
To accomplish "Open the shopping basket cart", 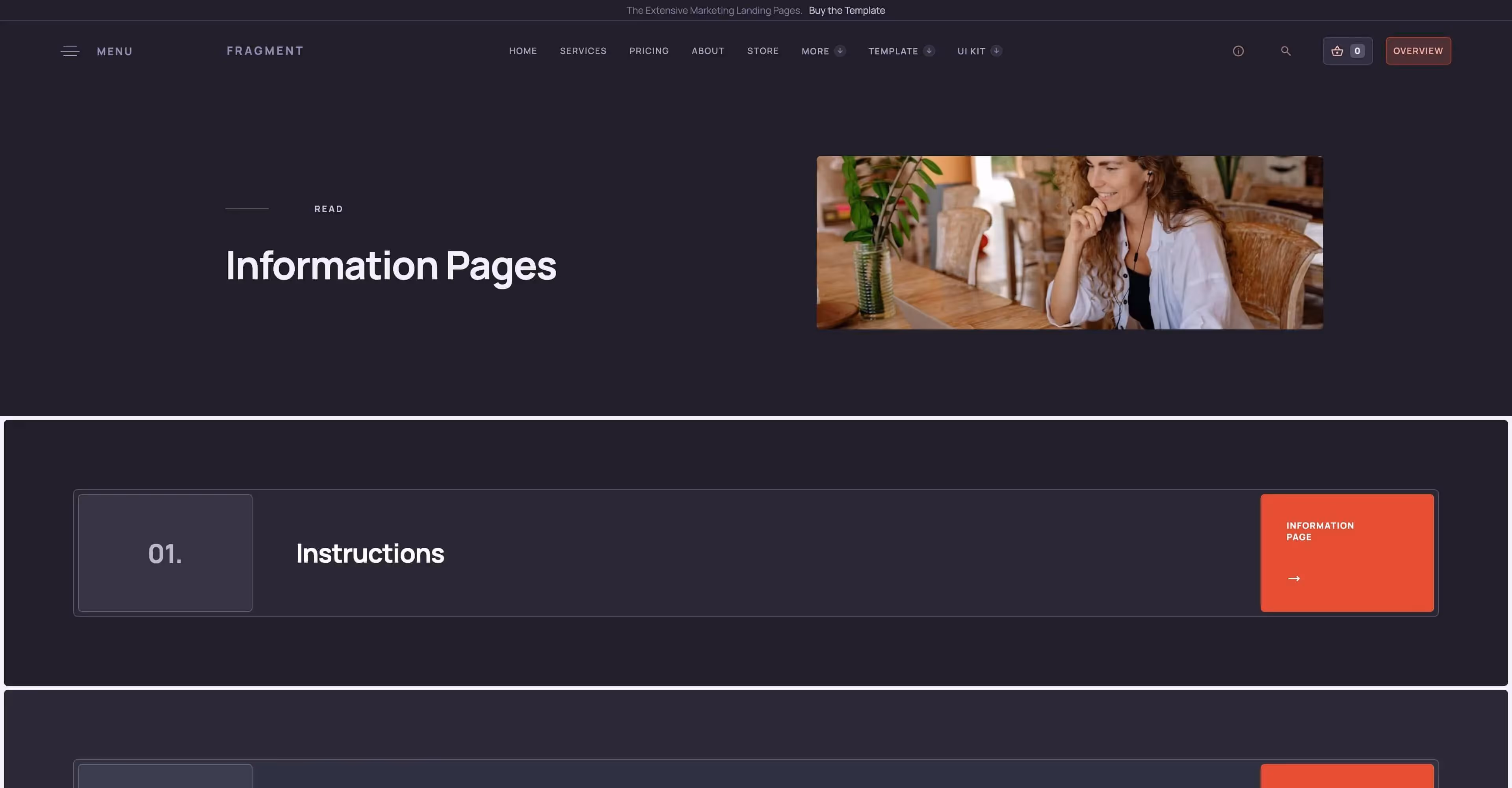I will [x=1337, y=51].
